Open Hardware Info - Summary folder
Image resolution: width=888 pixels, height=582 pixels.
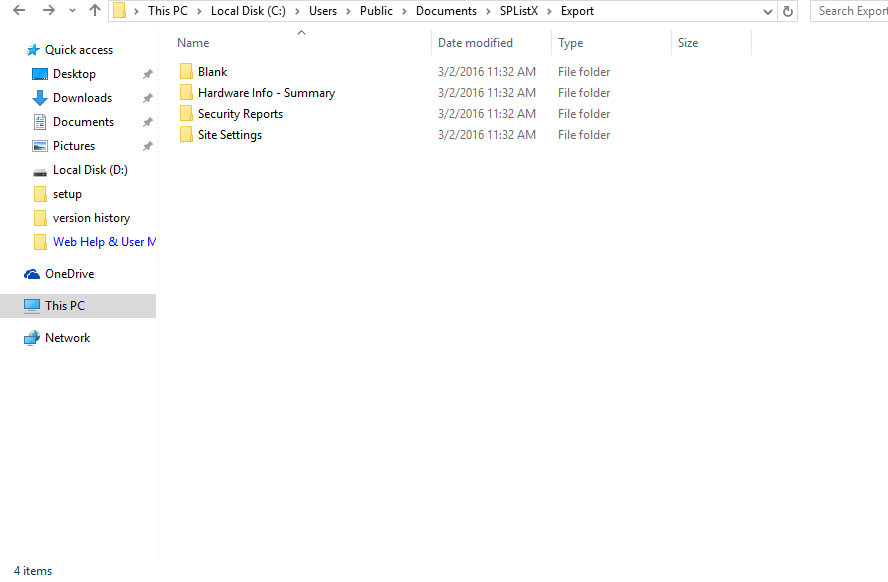[266, 93]
